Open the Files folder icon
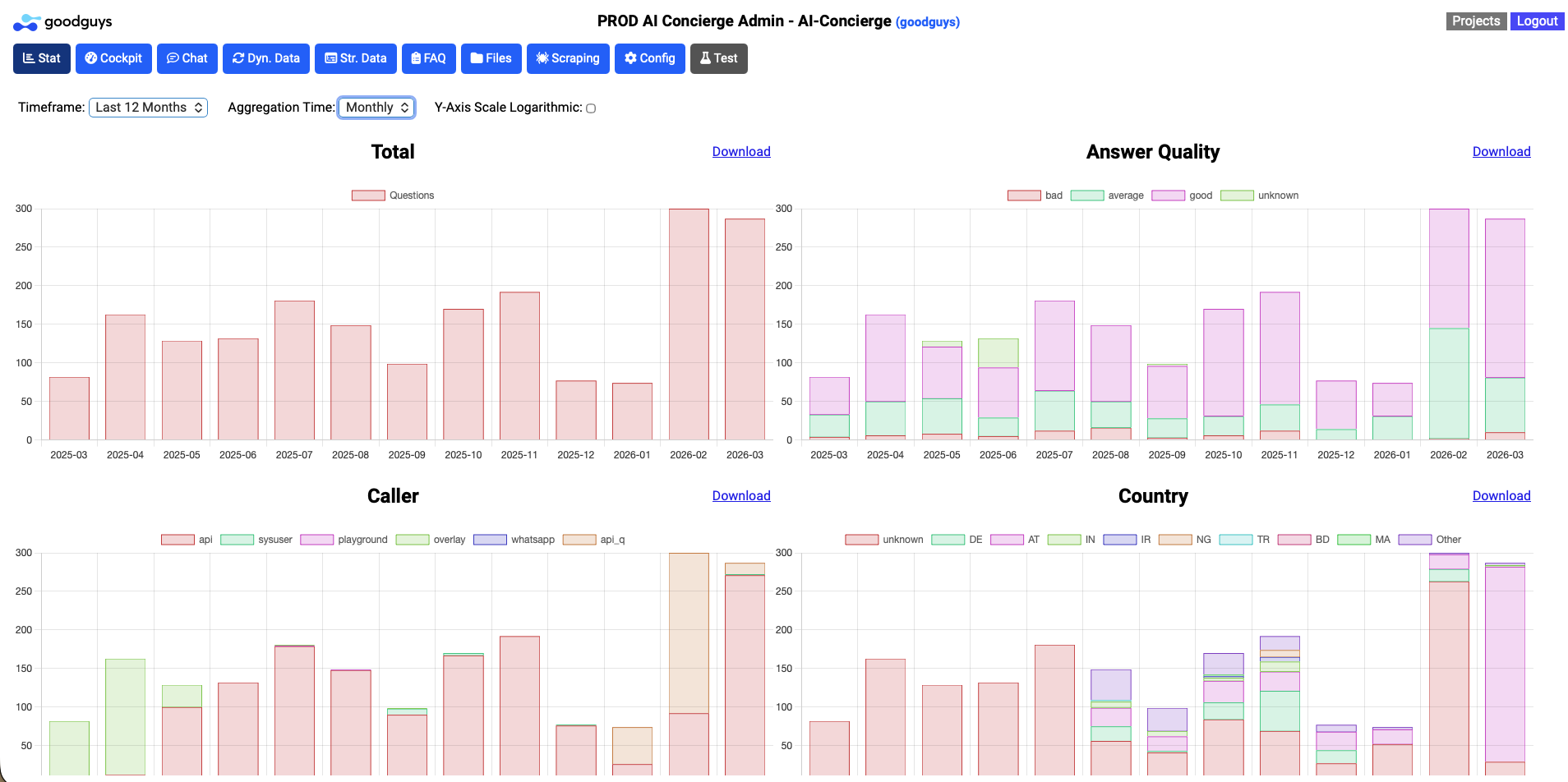The image size is (1568, 782). pyautogui.click(x=476, y=57)
